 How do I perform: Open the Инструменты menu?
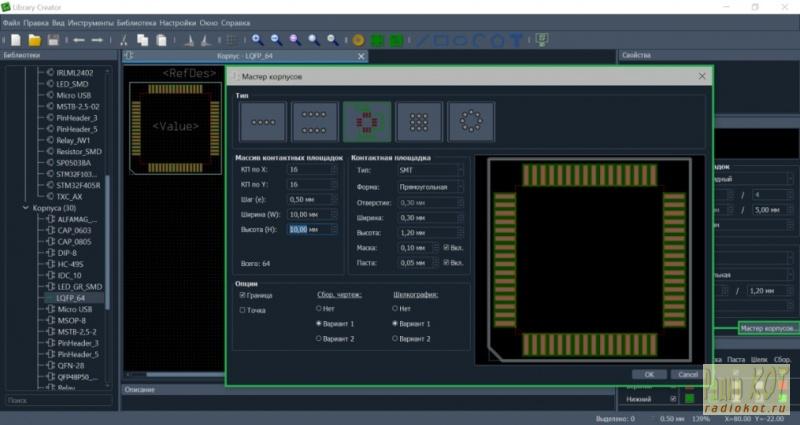coord(90,22)
